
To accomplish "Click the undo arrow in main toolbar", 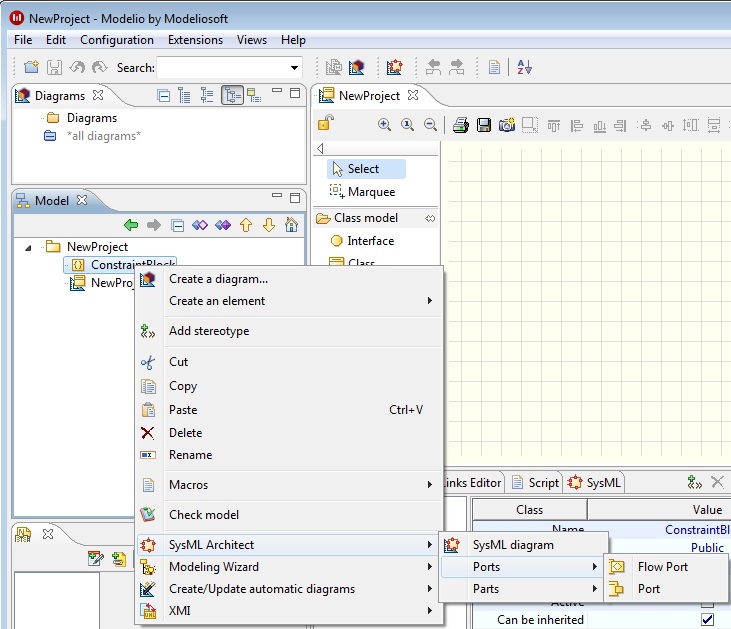I will click(77, 67).
